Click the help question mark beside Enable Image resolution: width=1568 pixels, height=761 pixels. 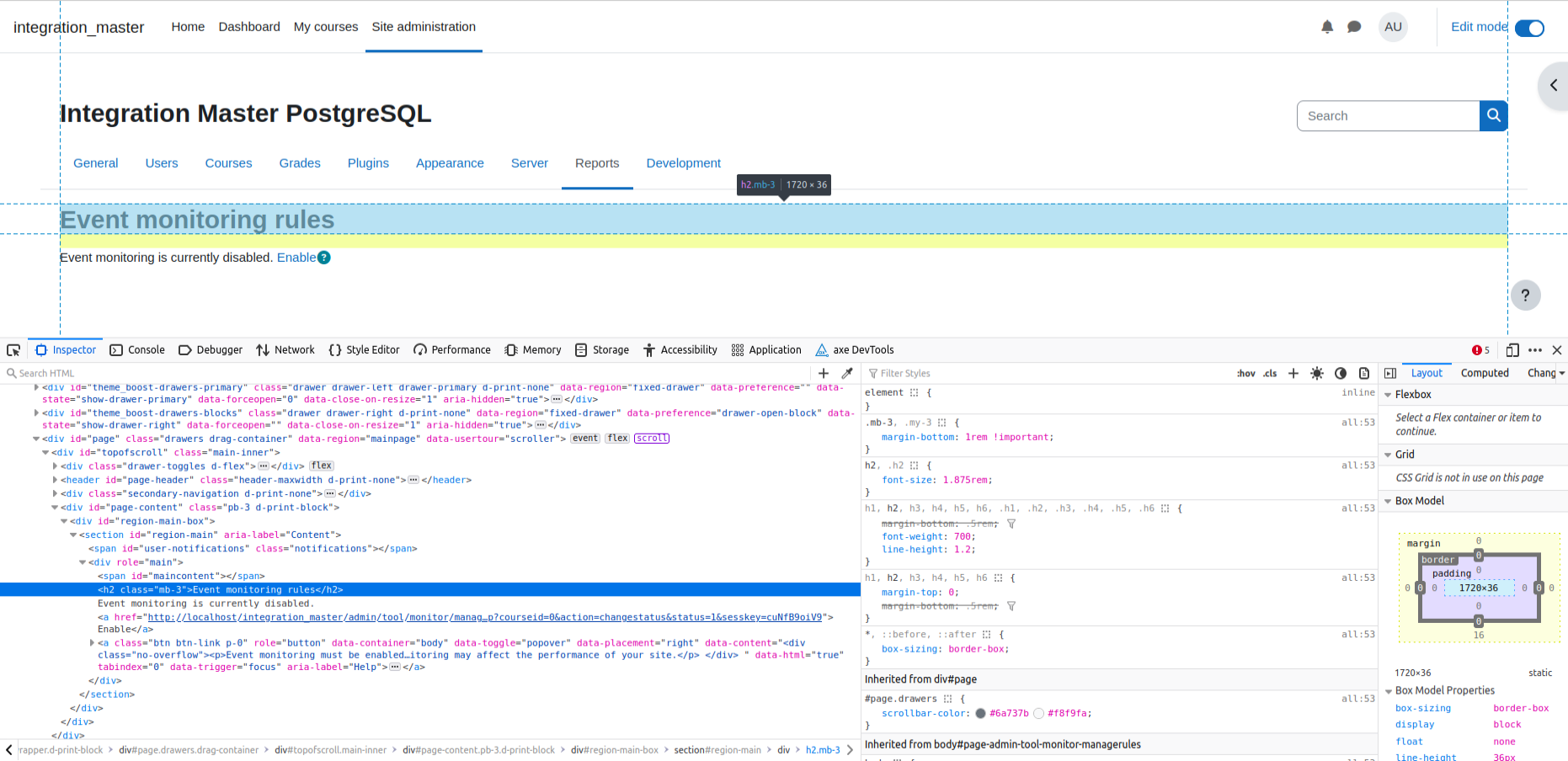324,258
